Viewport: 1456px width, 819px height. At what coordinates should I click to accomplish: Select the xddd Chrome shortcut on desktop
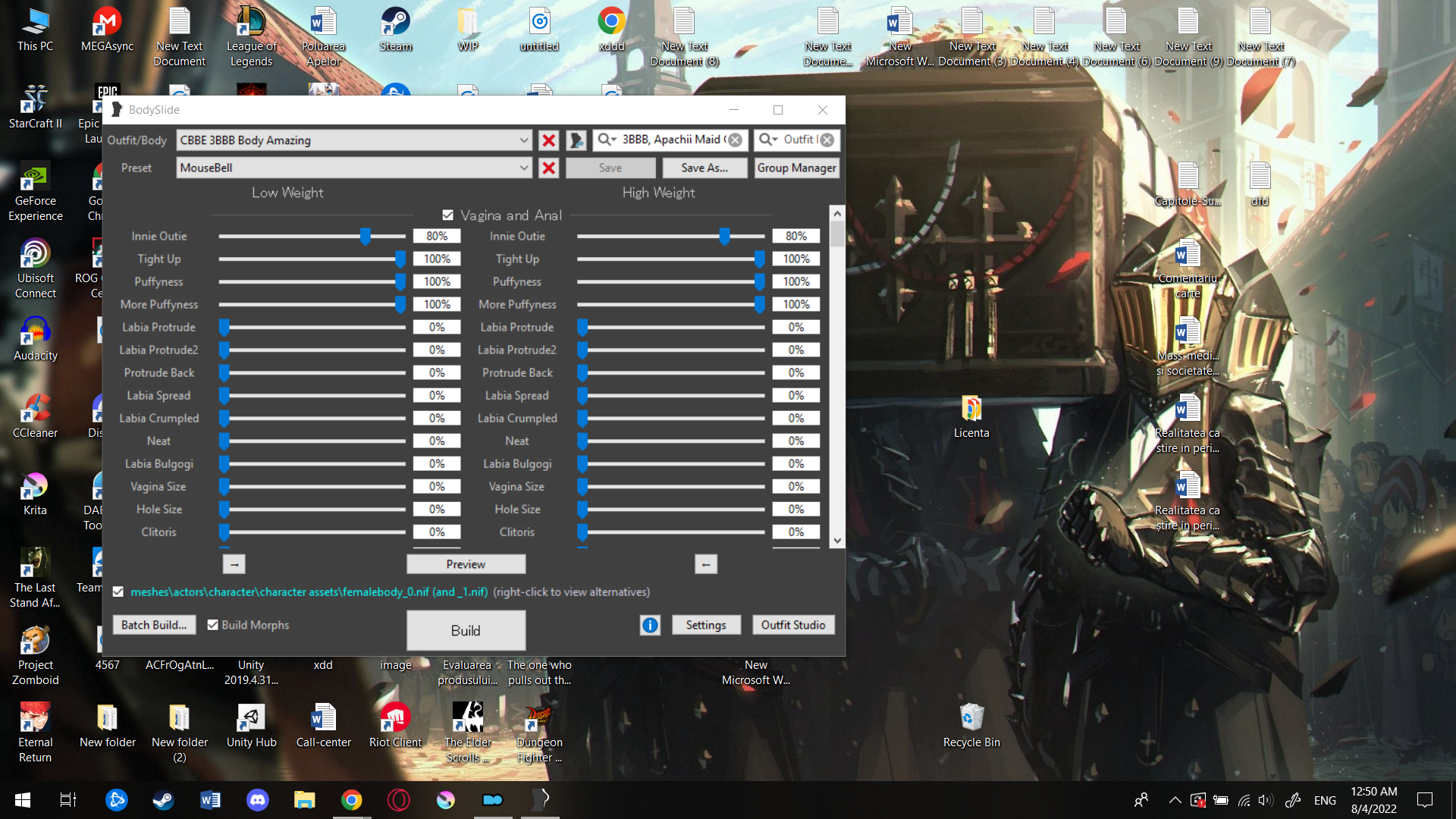coord(611,30)
